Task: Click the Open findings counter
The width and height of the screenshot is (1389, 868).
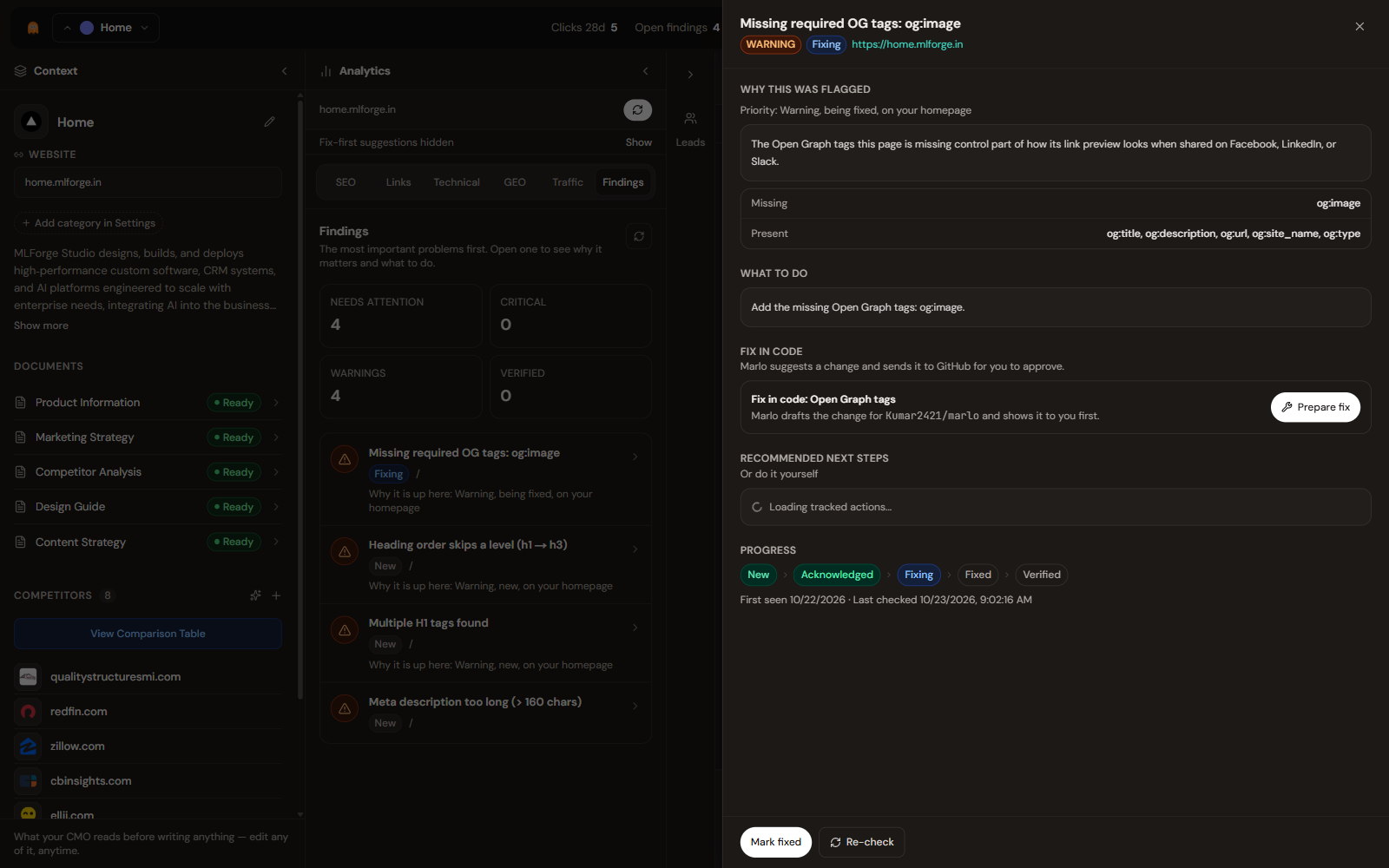Action: [x=677, y=28]
